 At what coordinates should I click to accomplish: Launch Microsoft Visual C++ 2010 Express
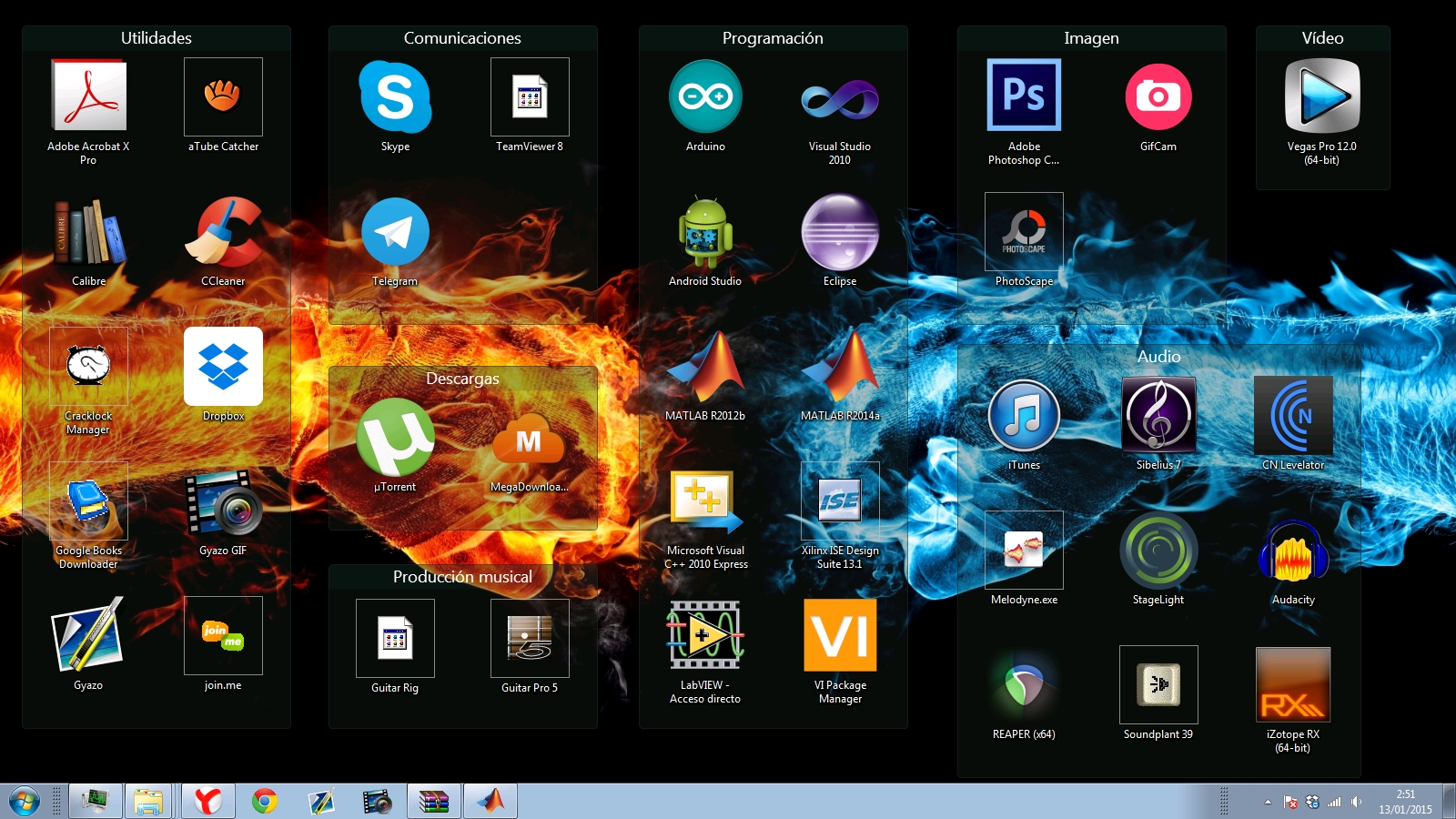tap(705, 500)
